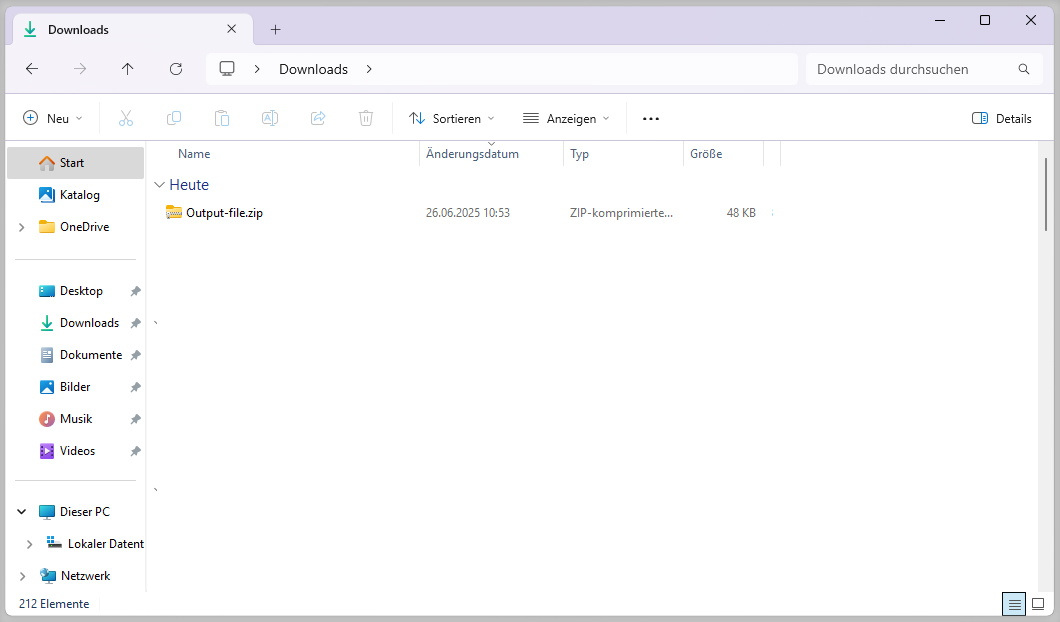Viewport: 1060px width, 622px height.
Task: Click the Cut scissors icon
Action: click(126, 118)
